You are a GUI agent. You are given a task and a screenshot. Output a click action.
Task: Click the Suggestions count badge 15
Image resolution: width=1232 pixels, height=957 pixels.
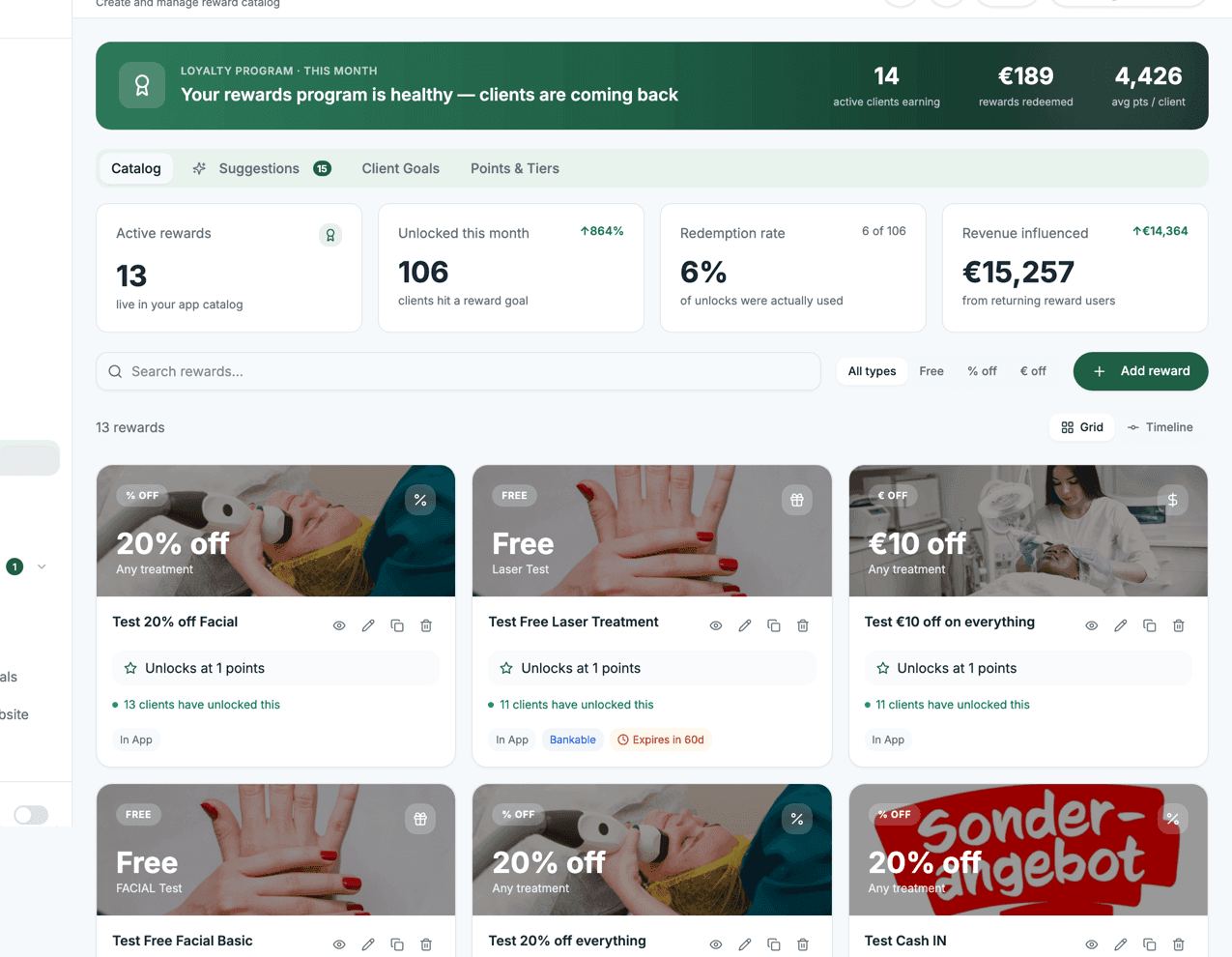click(x=322, y=168)
